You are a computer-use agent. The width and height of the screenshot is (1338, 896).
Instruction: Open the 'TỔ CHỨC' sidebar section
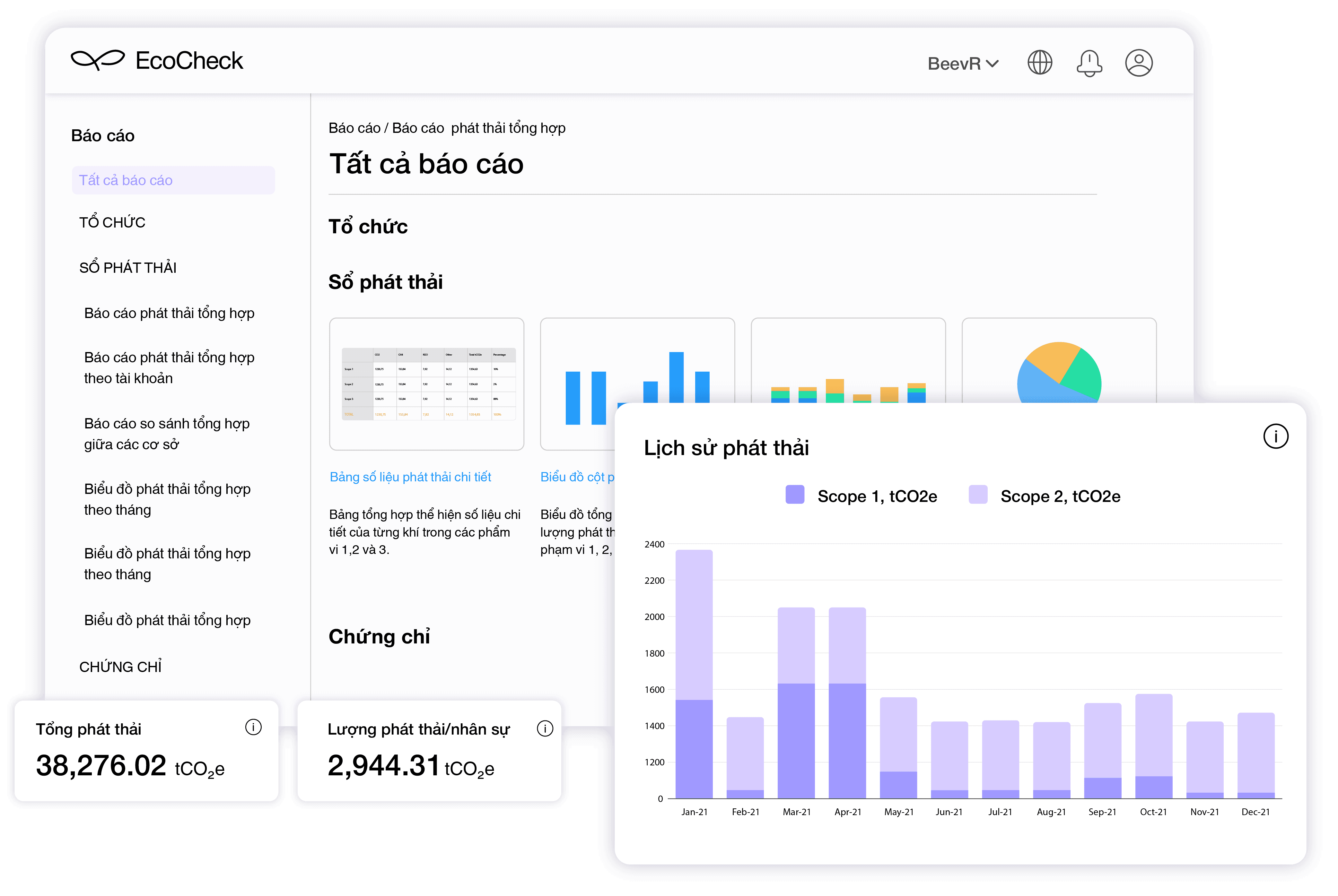(x=112, y=222)
